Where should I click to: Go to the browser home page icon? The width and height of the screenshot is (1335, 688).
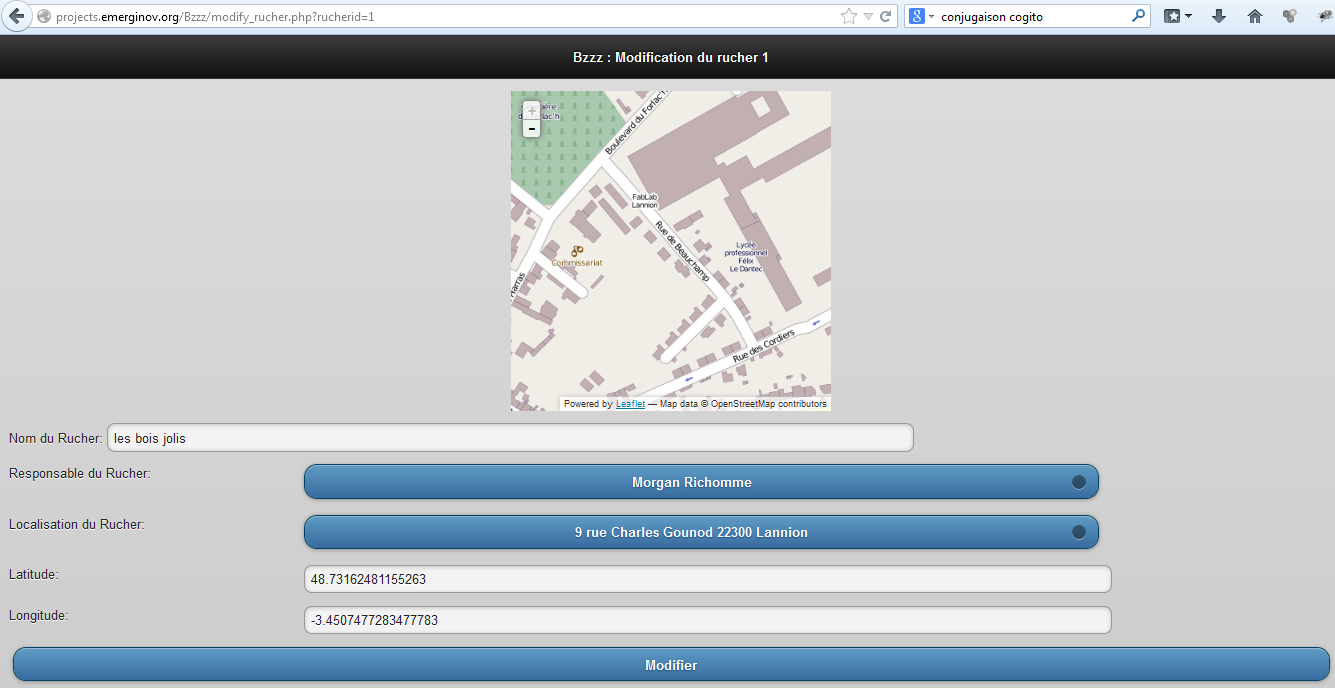click(1254, 16)
